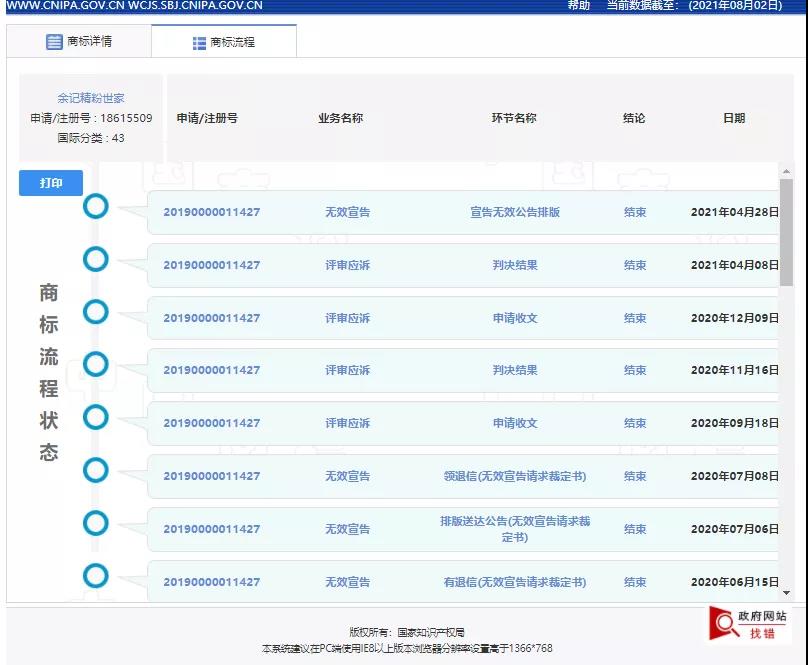Click 无效宣告 in the 2020年07月08日 row

[x=347, y=476]
